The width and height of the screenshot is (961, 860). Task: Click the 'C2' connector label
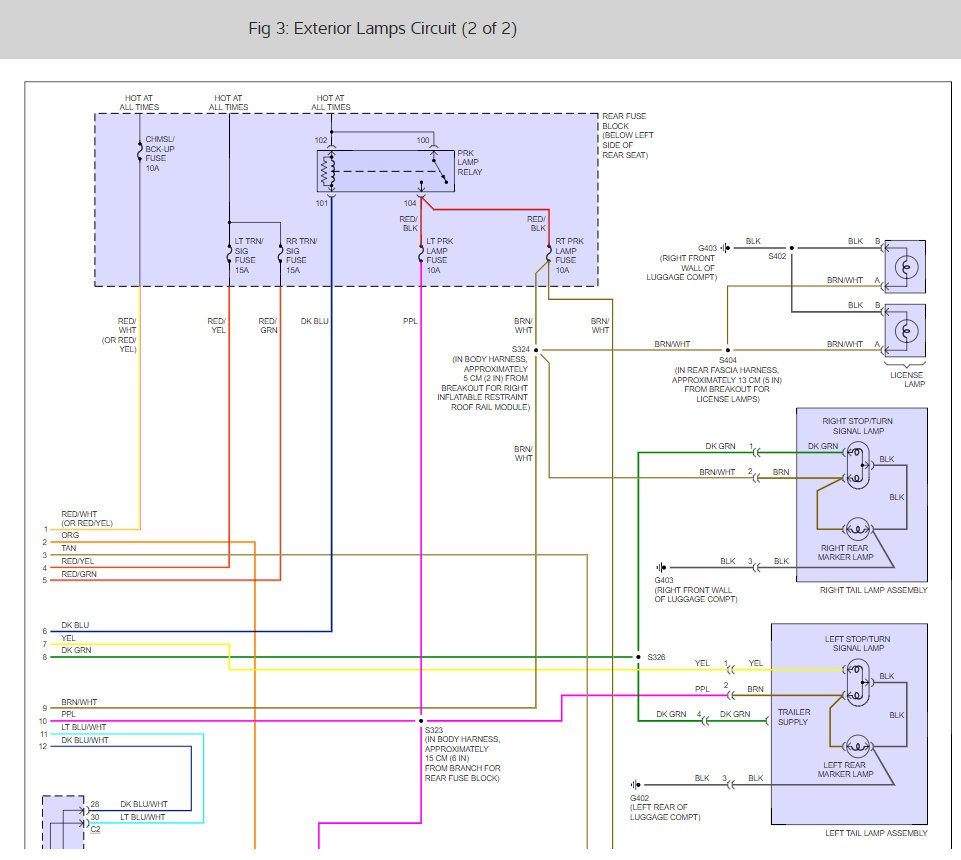click(x=95, y=829)
